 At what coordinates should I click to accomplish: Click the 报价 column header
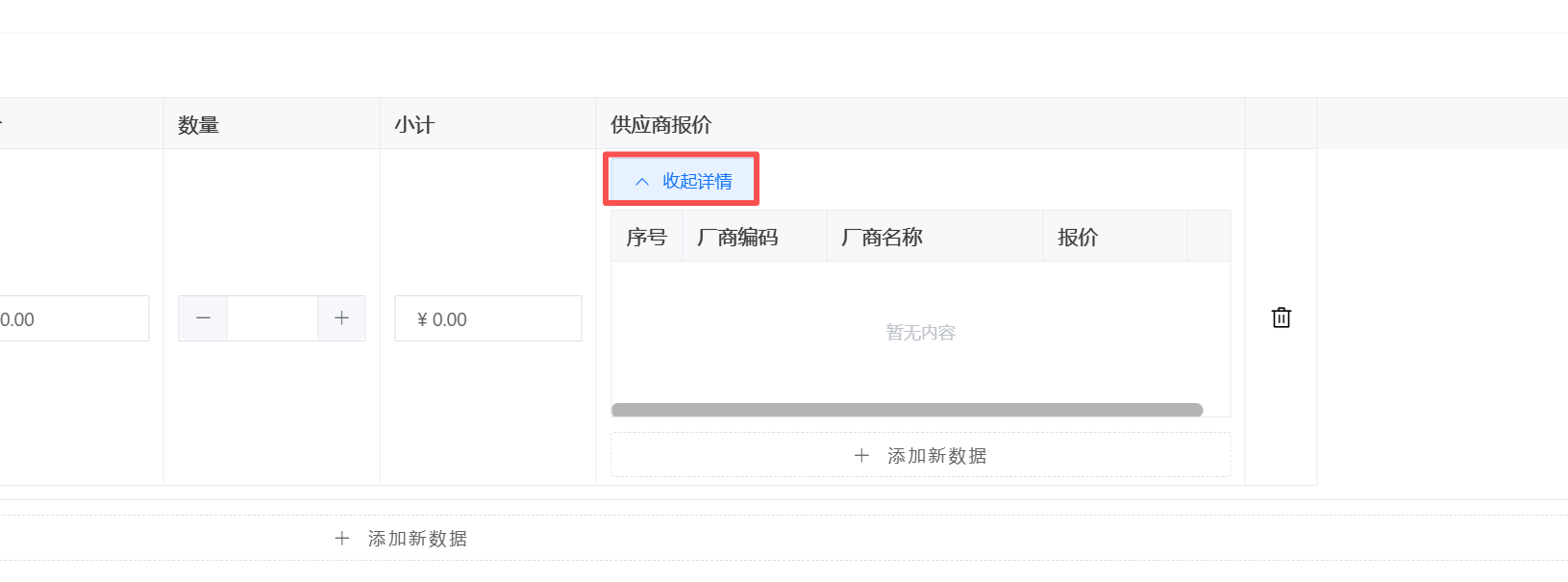coord(1077,237)
